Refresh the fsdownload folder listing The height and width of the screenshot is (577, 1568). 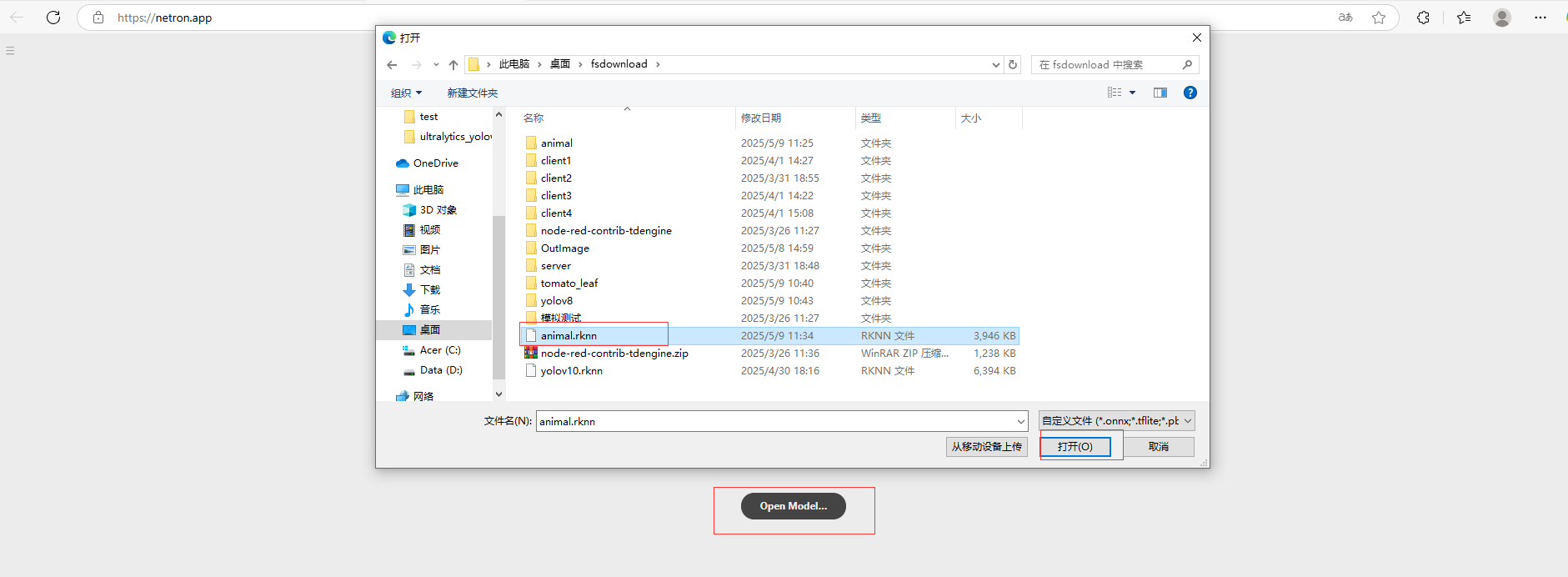tap(1013, 65)
